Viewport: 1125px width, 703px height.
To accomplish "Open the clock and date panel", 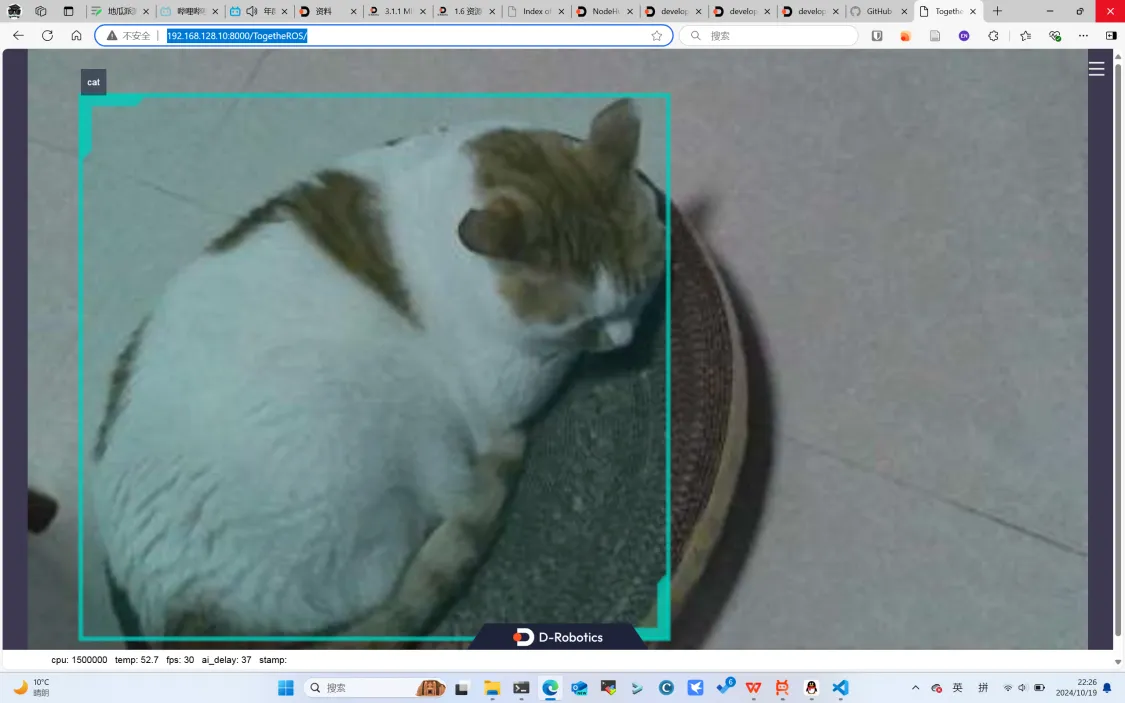I will [1076, 687].
